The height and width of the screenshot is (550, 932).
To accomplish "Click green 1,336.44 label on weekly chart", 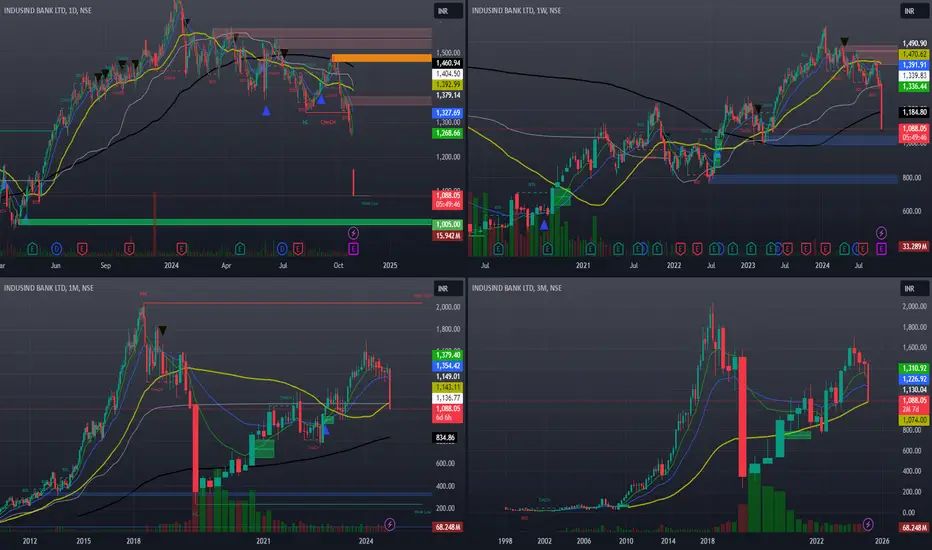I will click(914, 87).
